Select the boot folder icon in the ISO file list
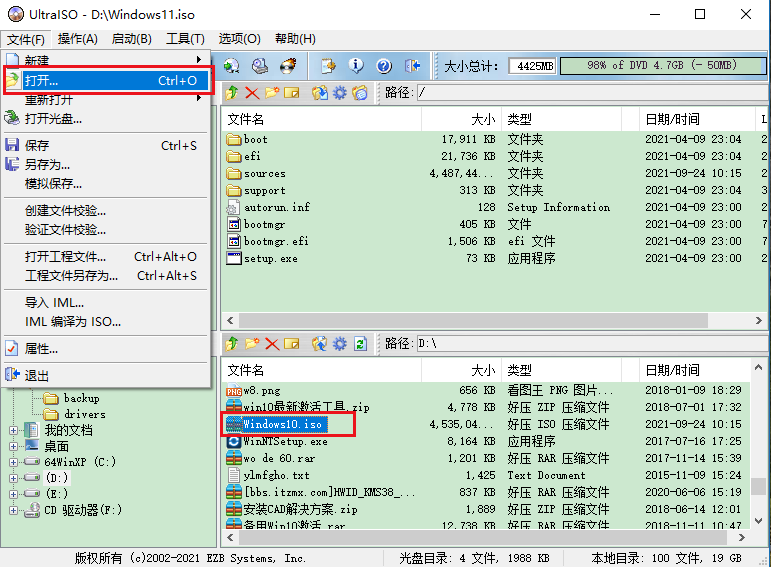The height and width of the screenshot is (567, 771). click(234, 140)
